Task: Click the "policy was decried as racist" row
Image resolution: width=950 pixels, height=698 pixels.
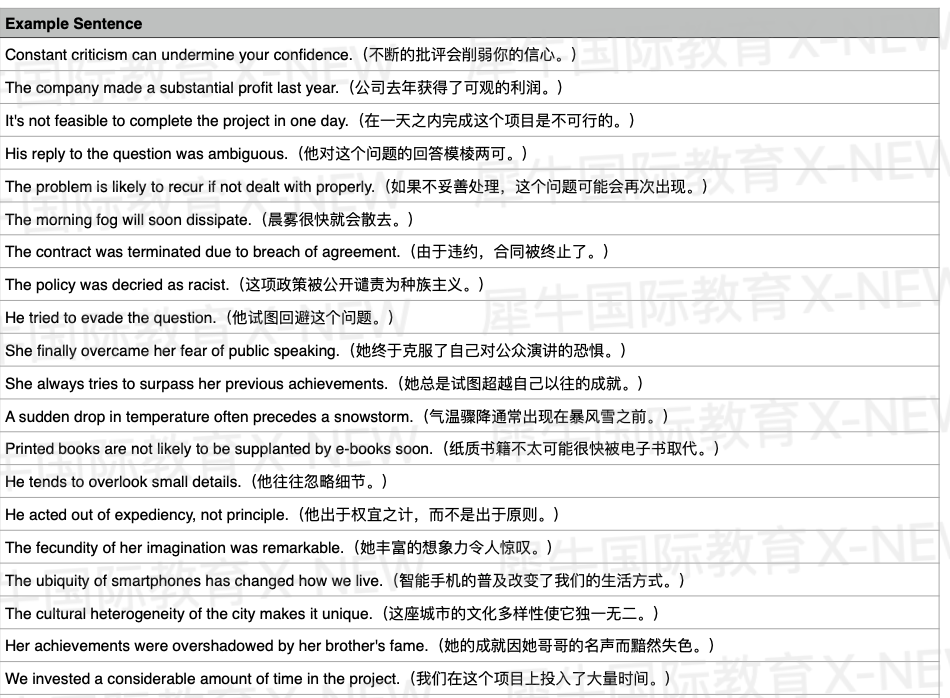Action: click(x=245, y=285)
